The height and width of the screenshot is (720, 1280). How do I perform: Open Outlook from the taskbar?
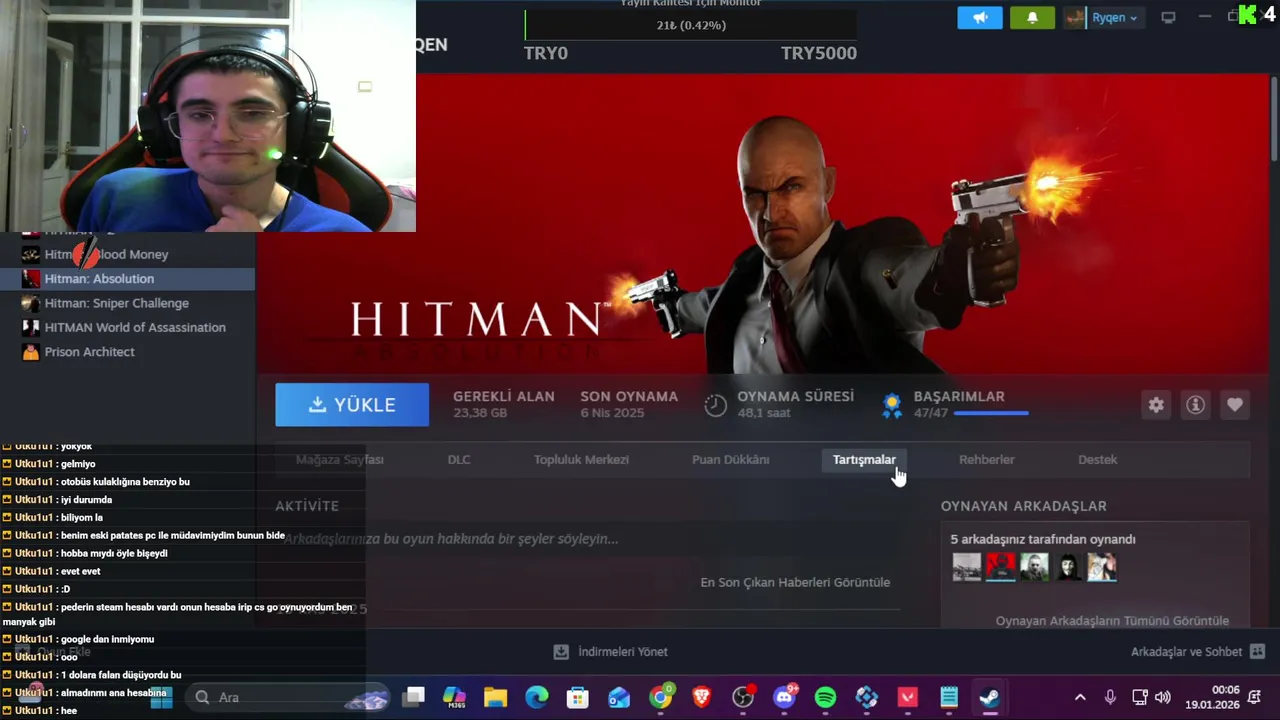pos(619,697)
